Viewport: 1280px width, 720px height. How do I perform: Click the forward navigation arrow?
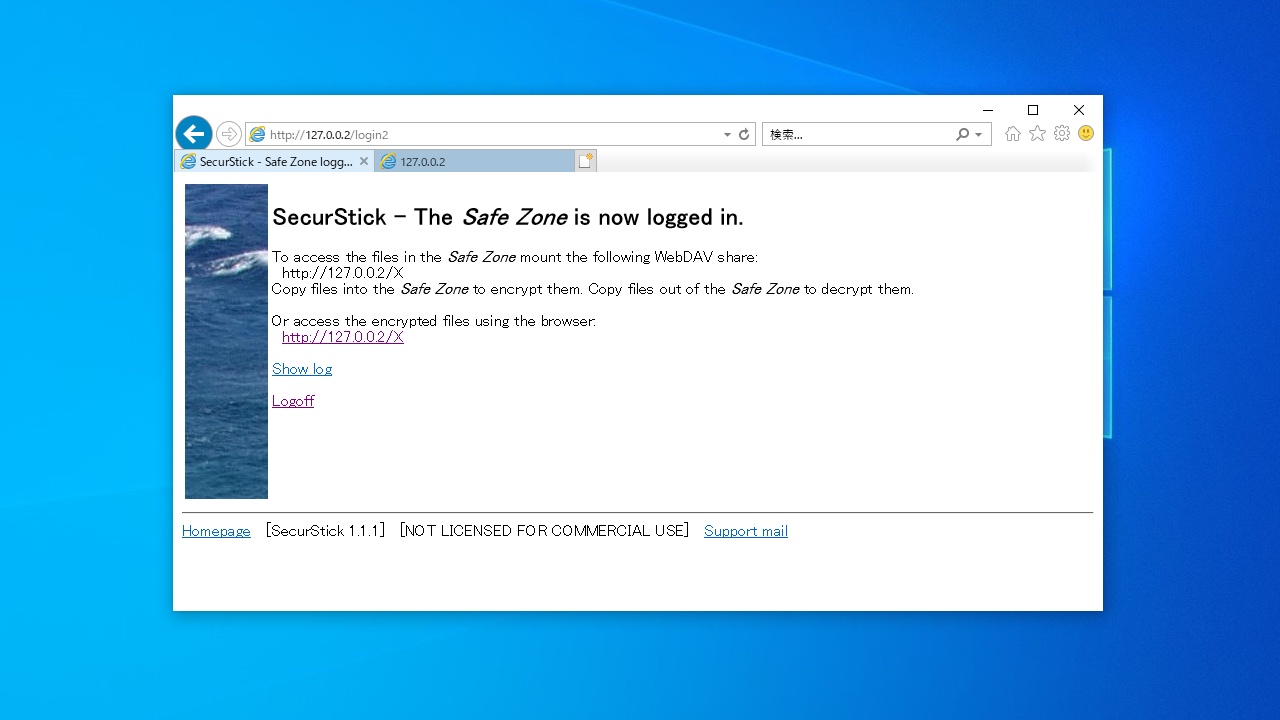tap(229, 134)
